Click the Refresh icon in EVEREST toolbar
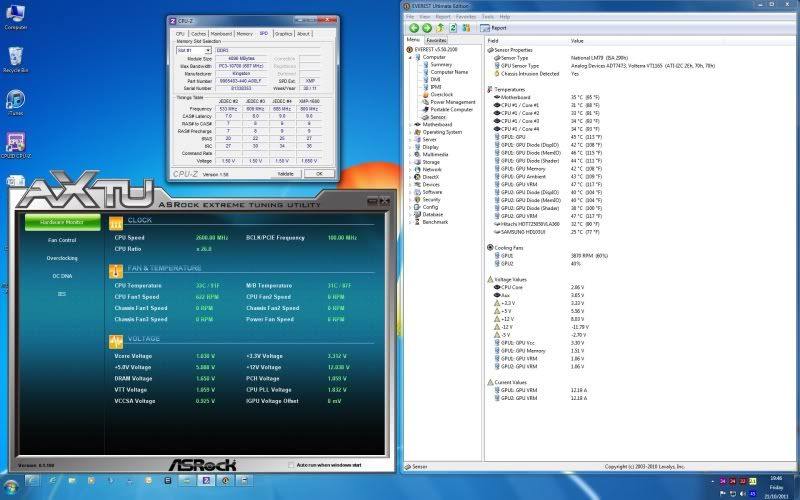This screenshot has height=500, width=800. click(453, 28)
